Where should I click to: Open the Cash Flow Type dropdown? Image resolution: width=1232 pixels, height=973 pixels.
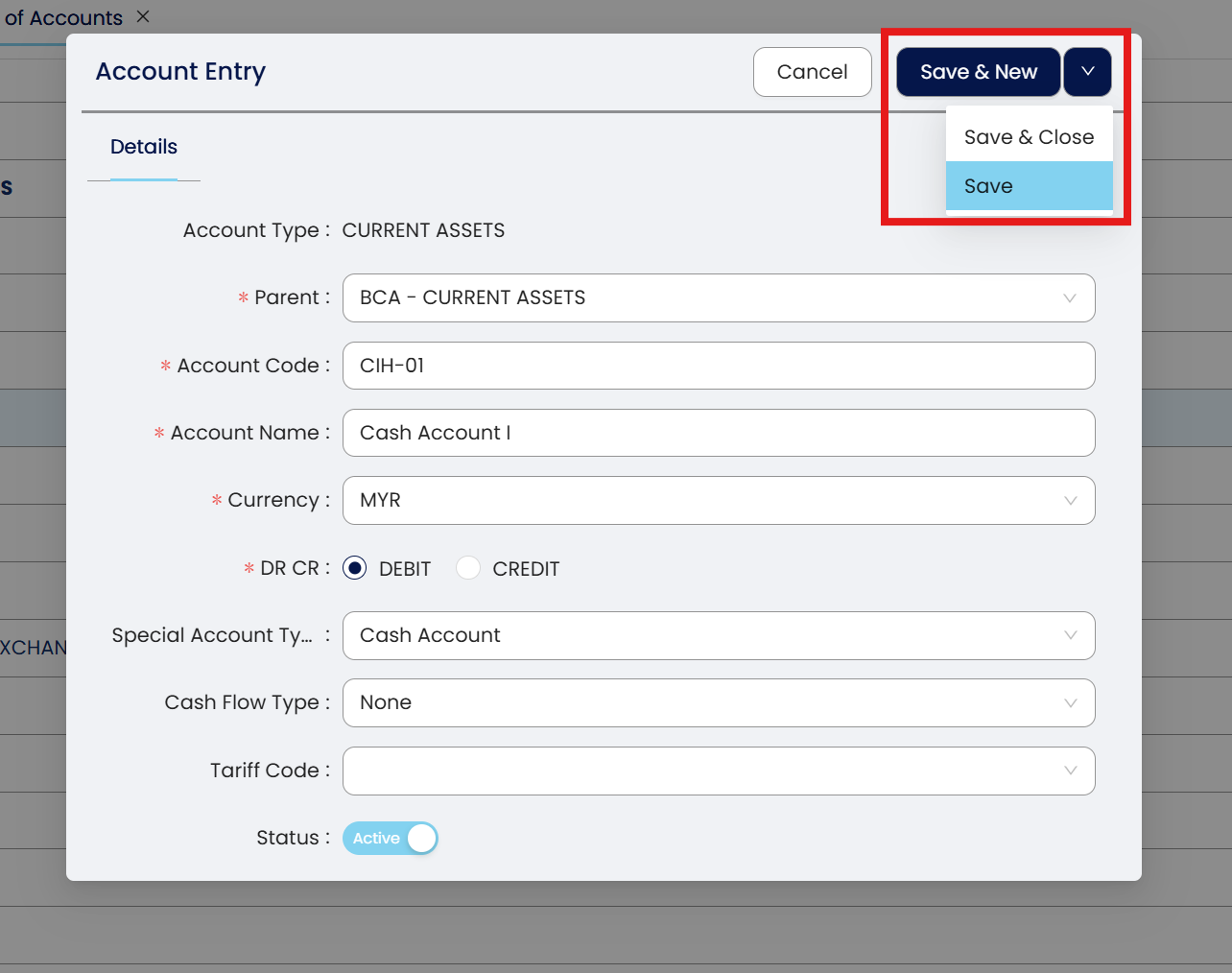[x=718, y=702]
